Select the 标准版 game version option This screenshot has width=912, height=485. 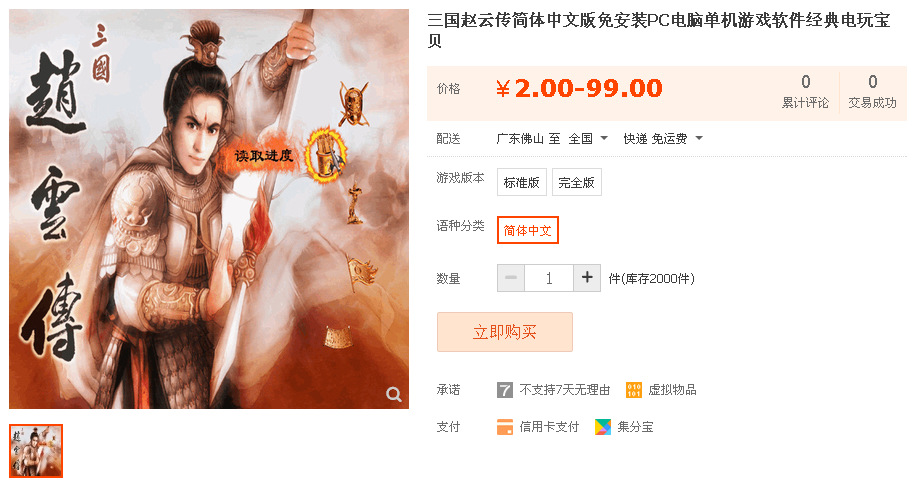point(522,182)
